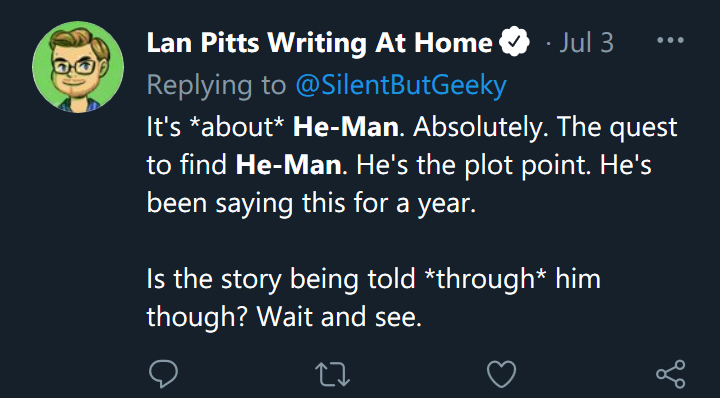This screenshot has width=720, height=398.
Task: Click bold He-Man after the word *about*
Action: click(346, 127)
